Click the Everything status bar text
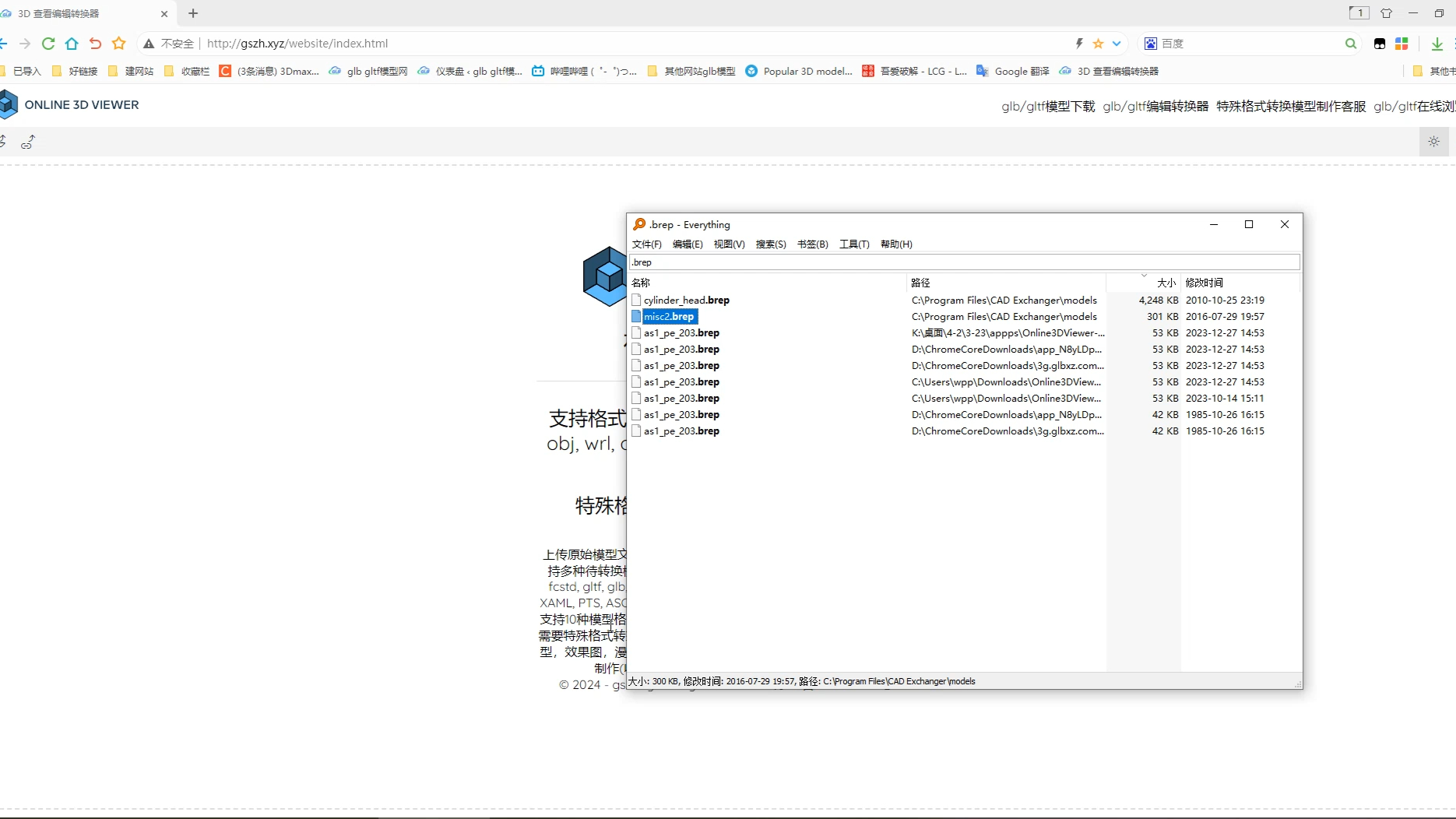 tap(801, 681)
